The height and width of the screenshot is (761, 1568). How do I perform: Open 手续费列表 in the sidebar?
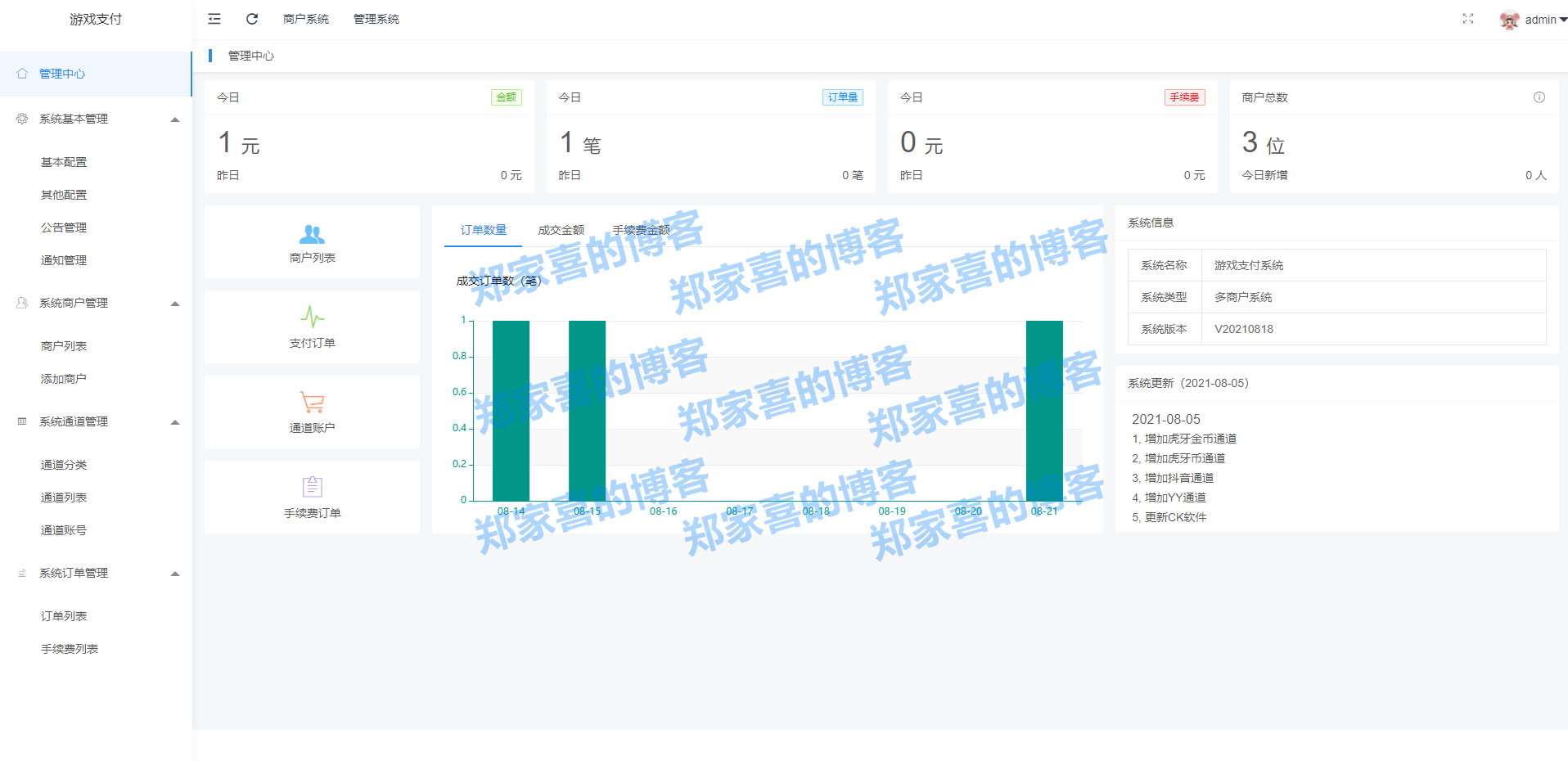70,649
